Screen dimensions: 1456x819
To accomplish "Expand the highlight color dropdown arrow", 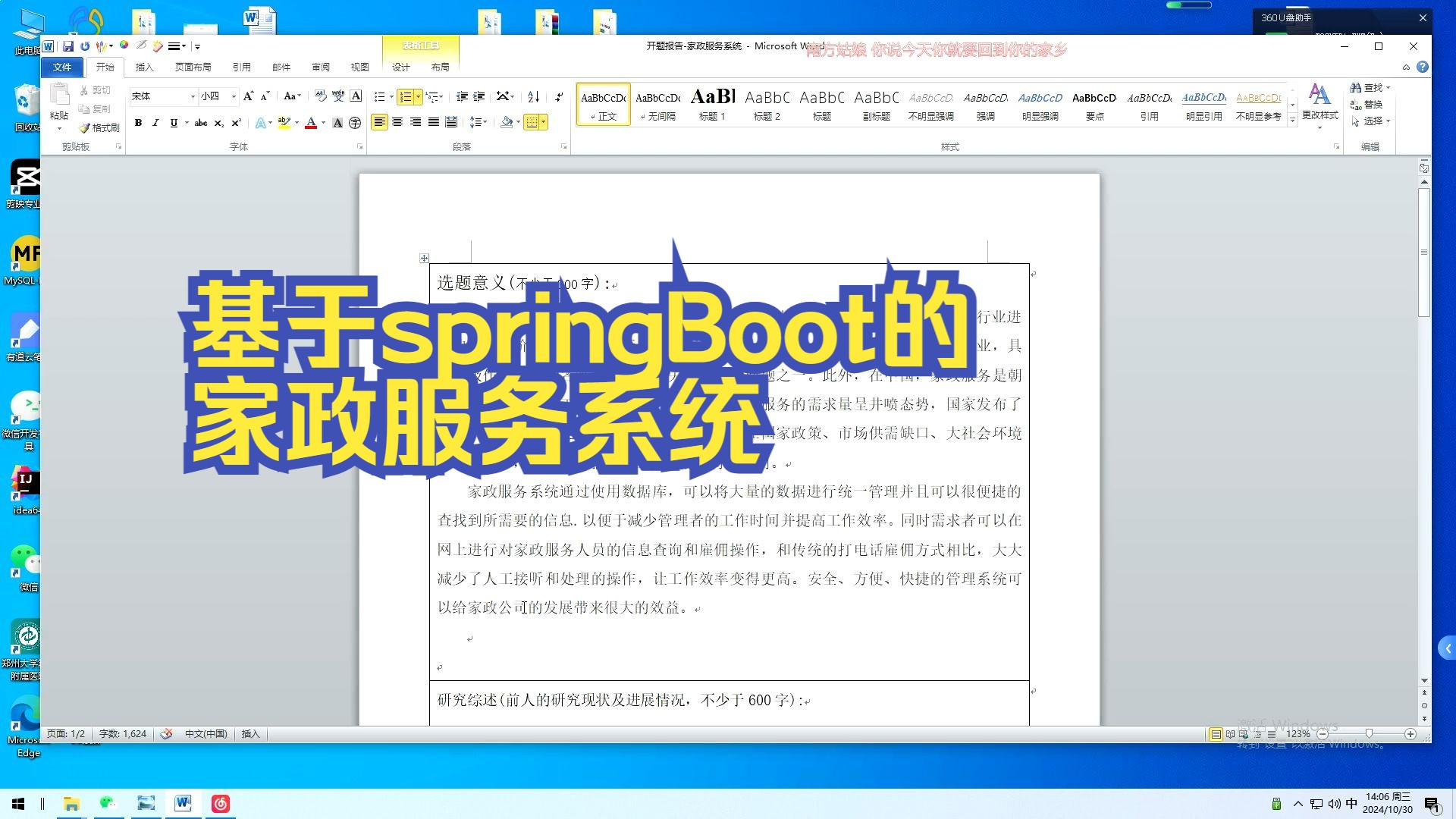I will pos(297,122).
